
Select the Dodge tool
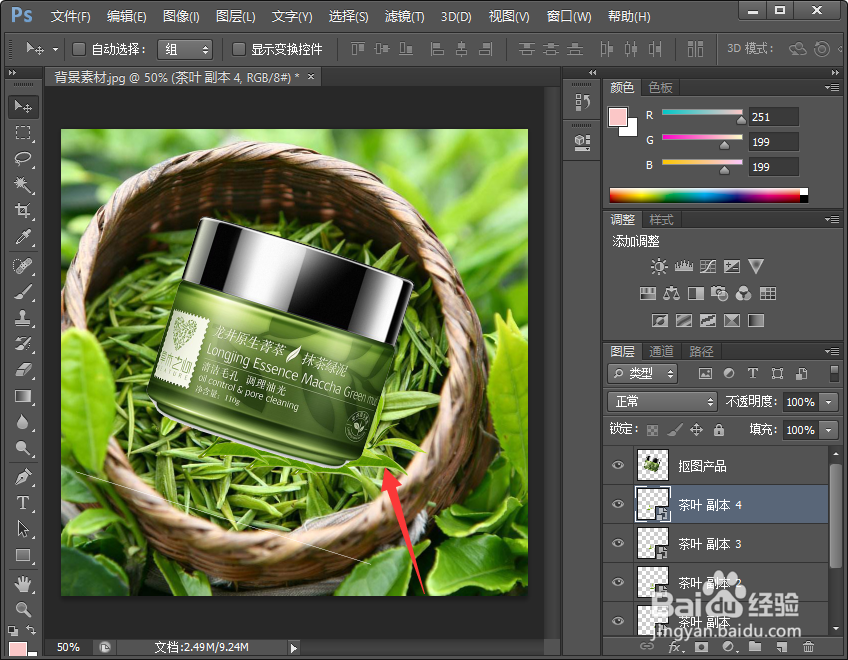23,448
